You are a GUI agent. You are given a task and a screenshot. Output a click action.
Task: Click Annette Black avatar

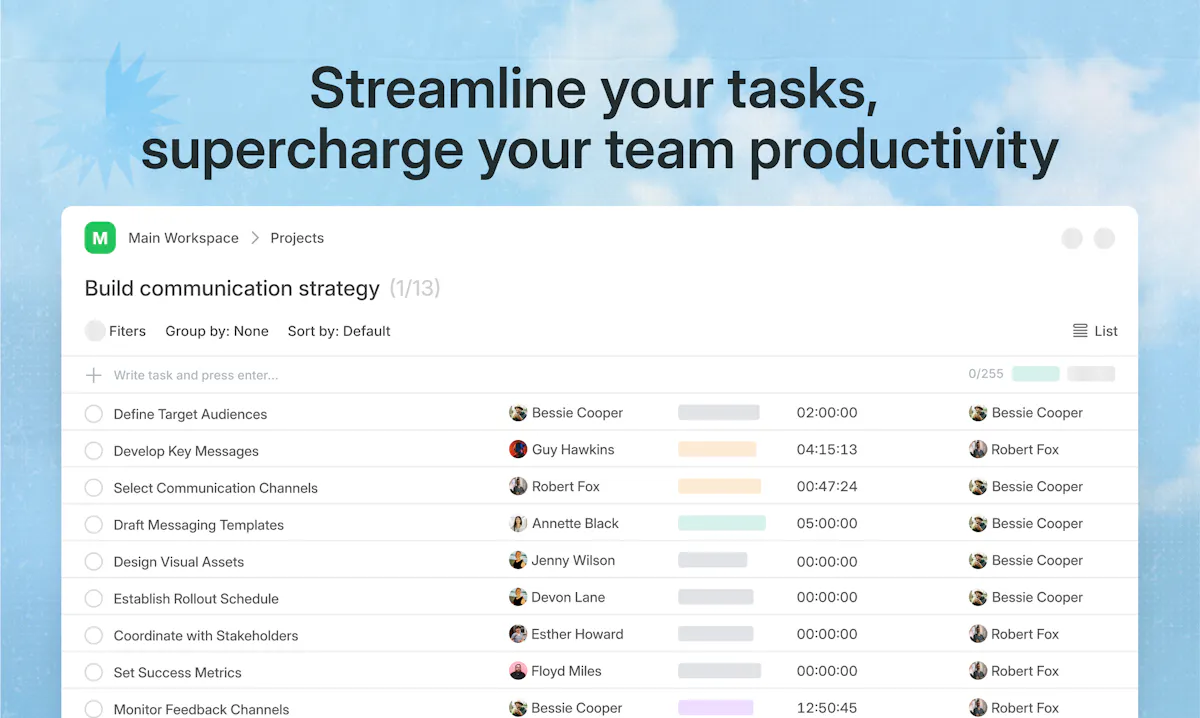[518, 524]
